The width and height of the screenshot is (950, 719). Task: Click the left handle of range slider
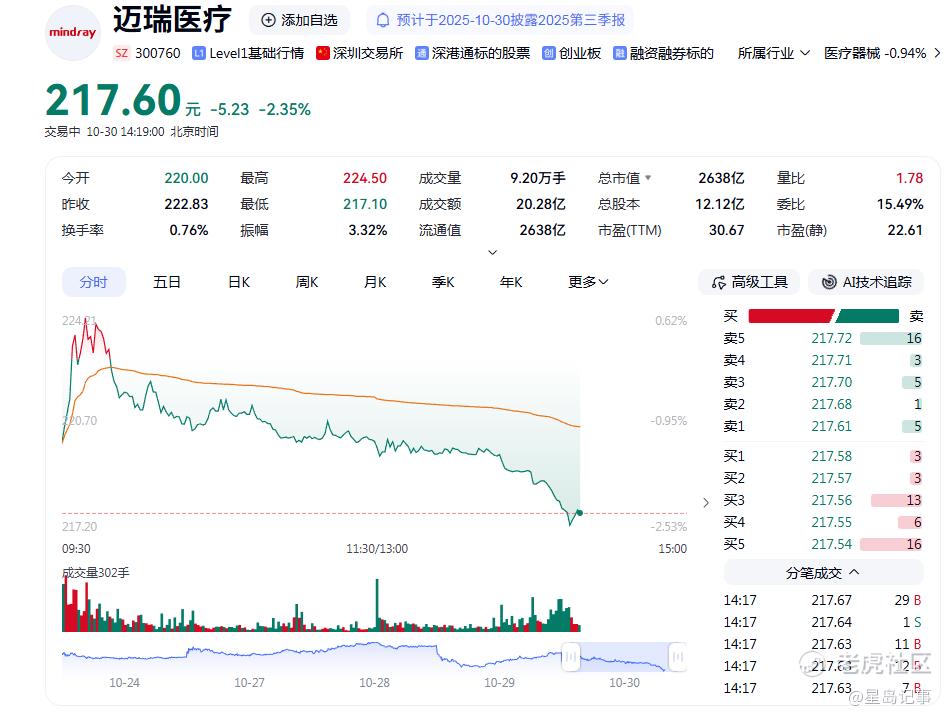tap(571, 657)
